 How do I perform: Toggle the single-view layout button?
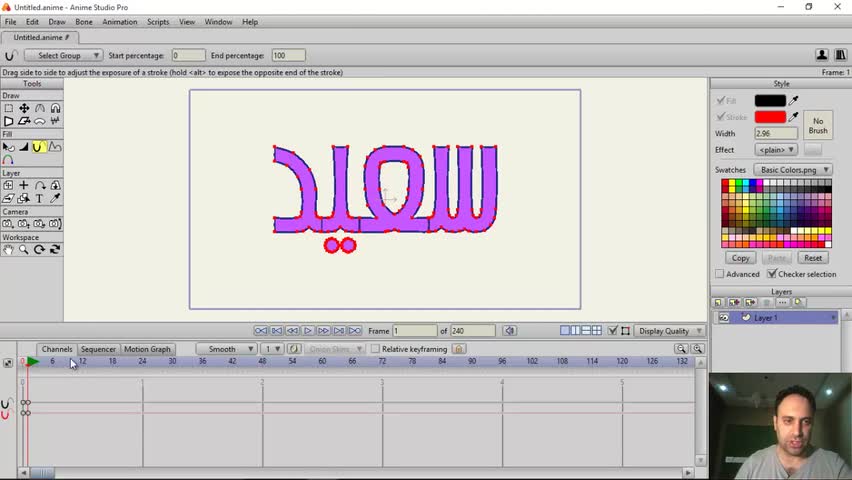tap(565, 331)
